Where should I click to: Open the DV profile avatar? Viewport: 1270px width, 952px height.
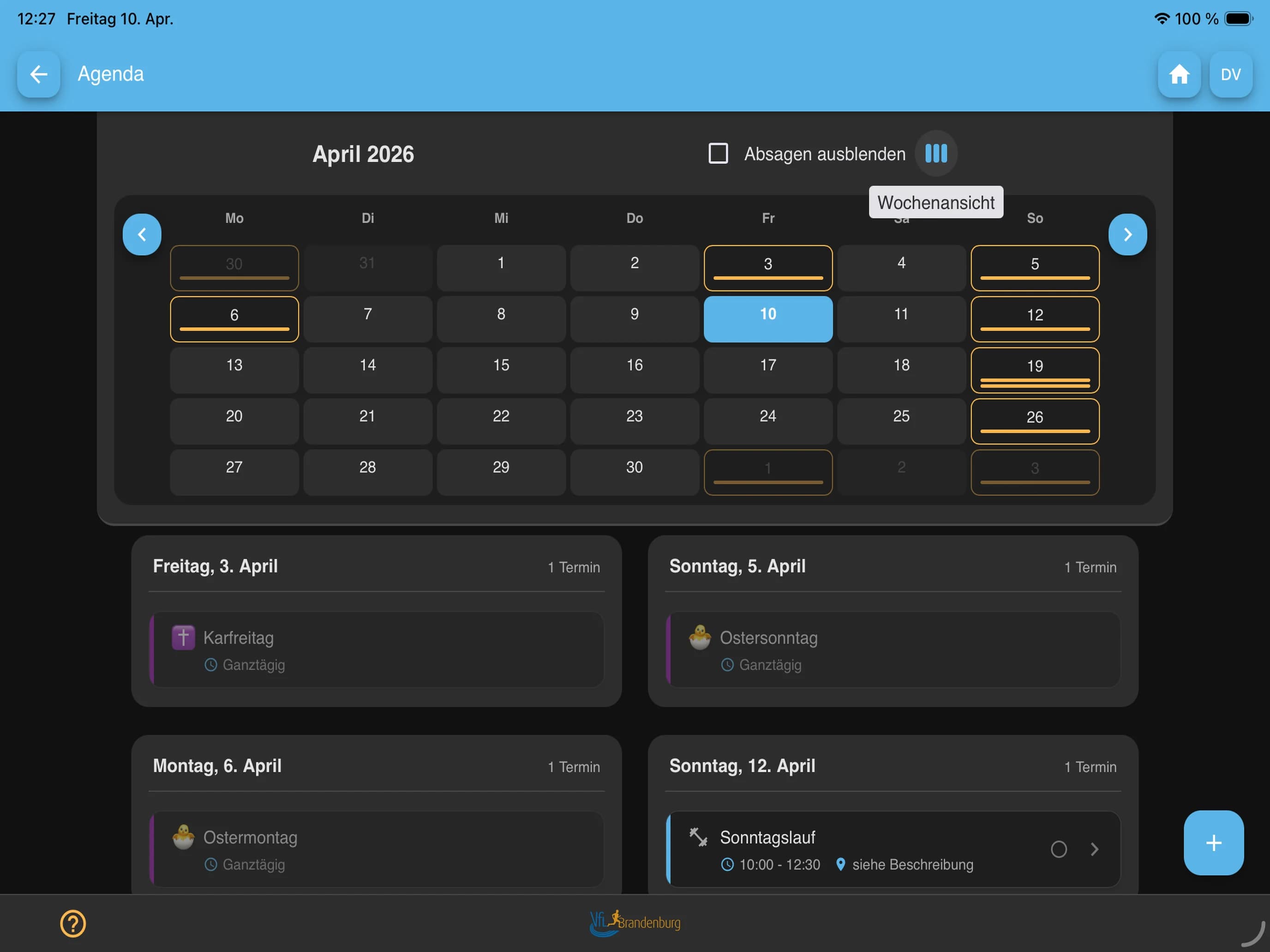point(1230,74)
